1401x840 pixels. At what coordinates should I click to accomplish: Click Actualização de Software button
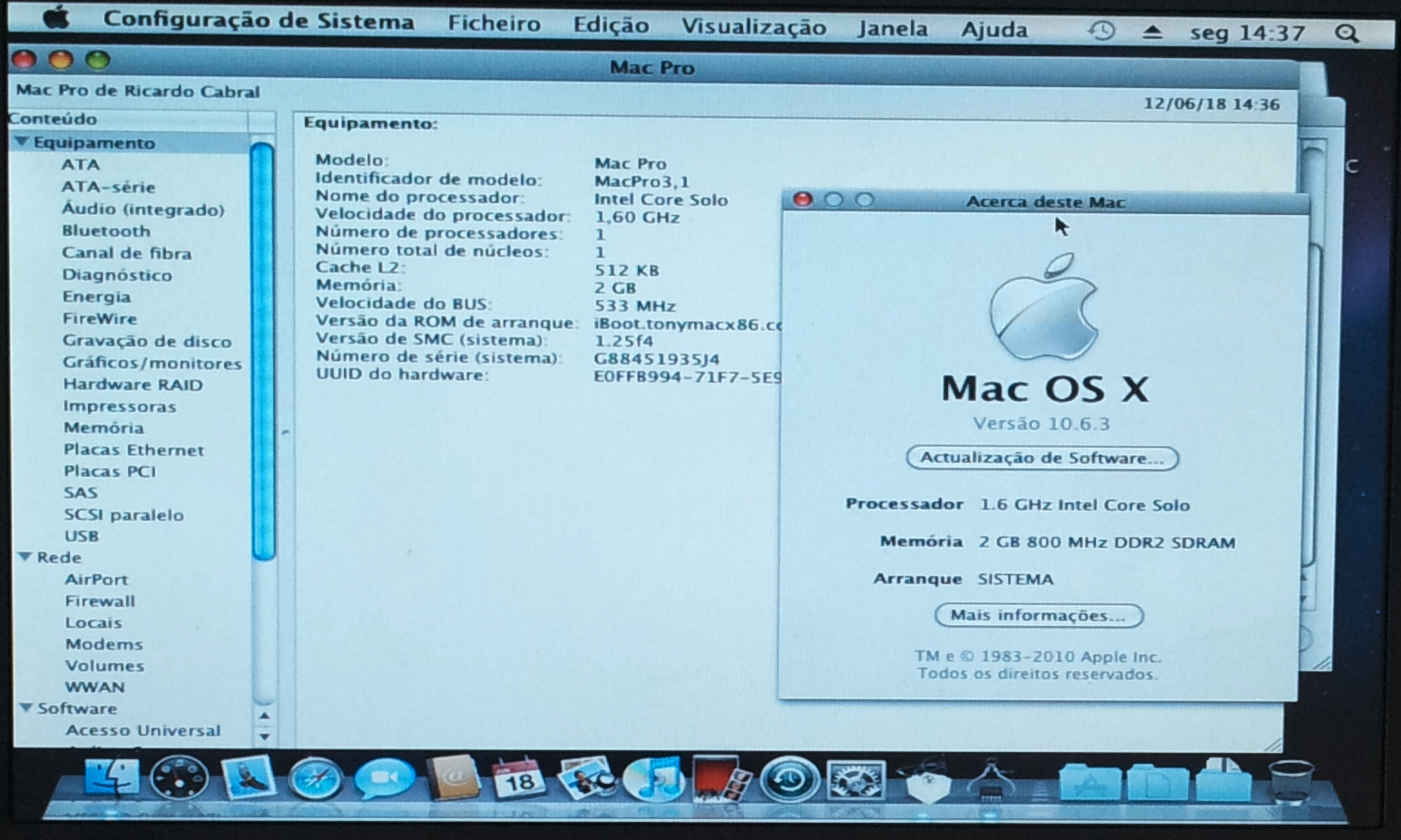click(x=1042, y=458)
